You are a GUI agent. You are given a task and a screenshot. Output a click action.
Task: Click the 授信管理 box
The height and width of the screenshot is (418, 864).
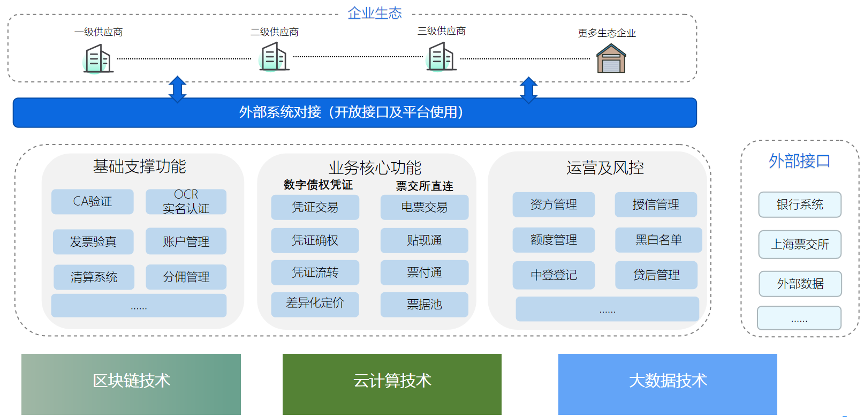pyautogui.click(x=656, y=205)
